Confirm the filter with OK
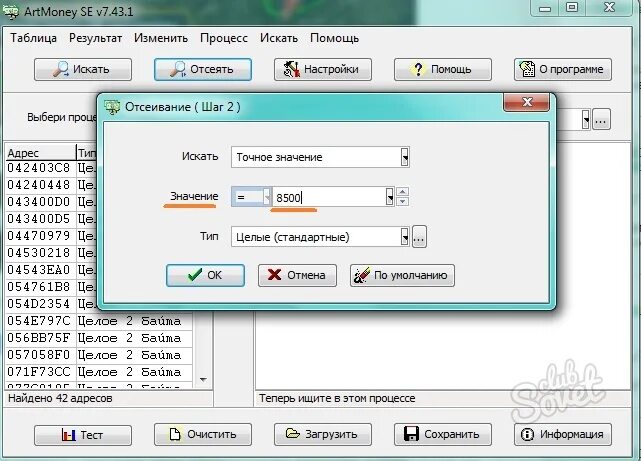 pyautogui.click(x=205, y=275)
